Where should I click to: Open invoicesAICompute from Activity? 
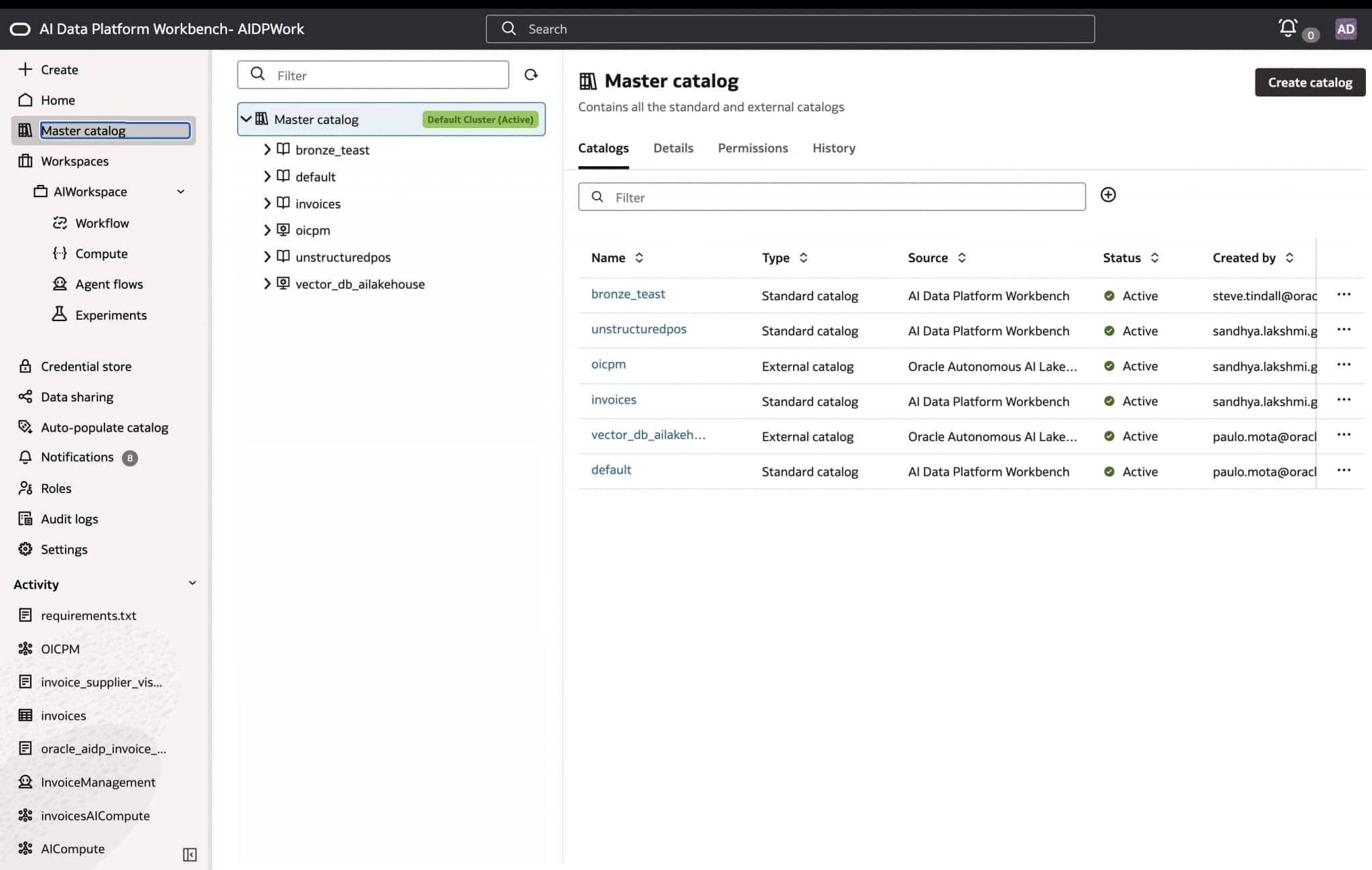coord(95,815)
